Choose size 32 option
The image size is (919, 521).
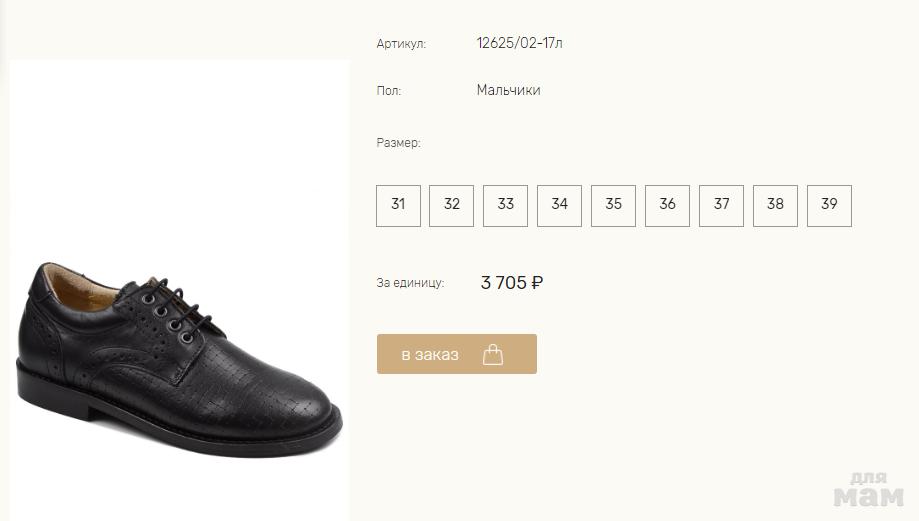click(x=452, y=205)
